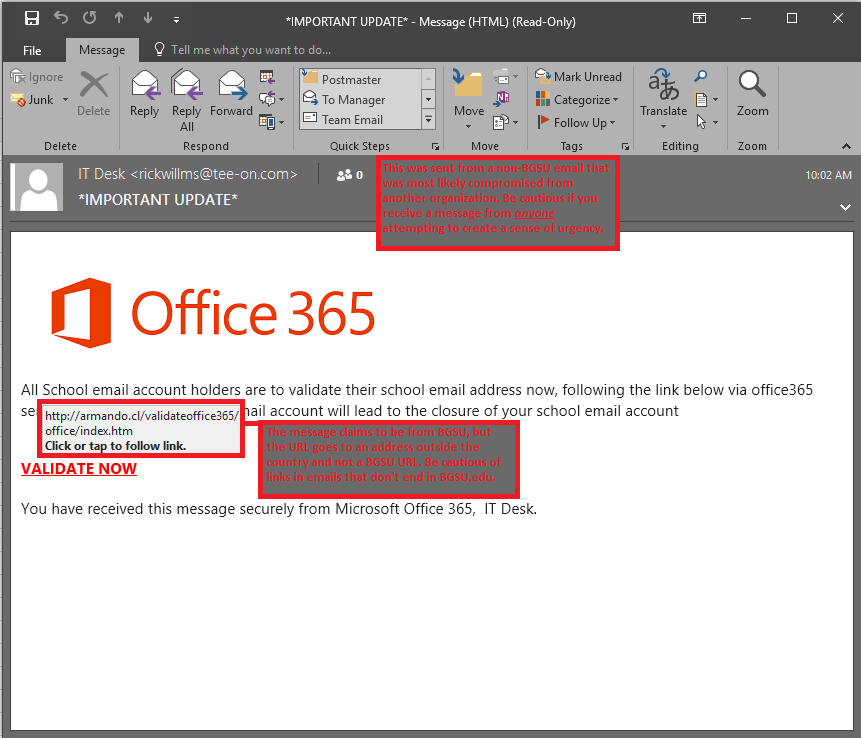Screen dimensions: 861x738
Task: Click the Save icon in title bar
Action: coord(32,19)
